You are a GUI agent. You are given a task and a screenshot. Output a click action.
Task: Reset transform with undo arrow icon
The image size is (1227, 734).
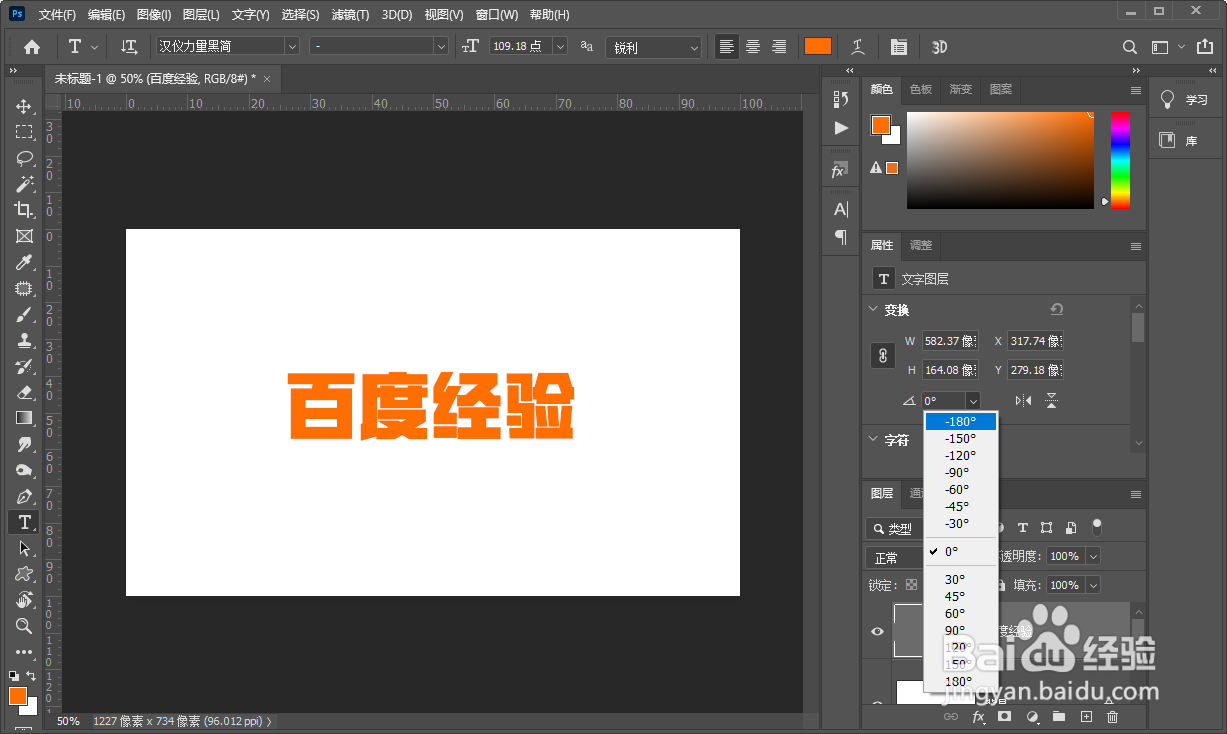tap(1056, 310)
